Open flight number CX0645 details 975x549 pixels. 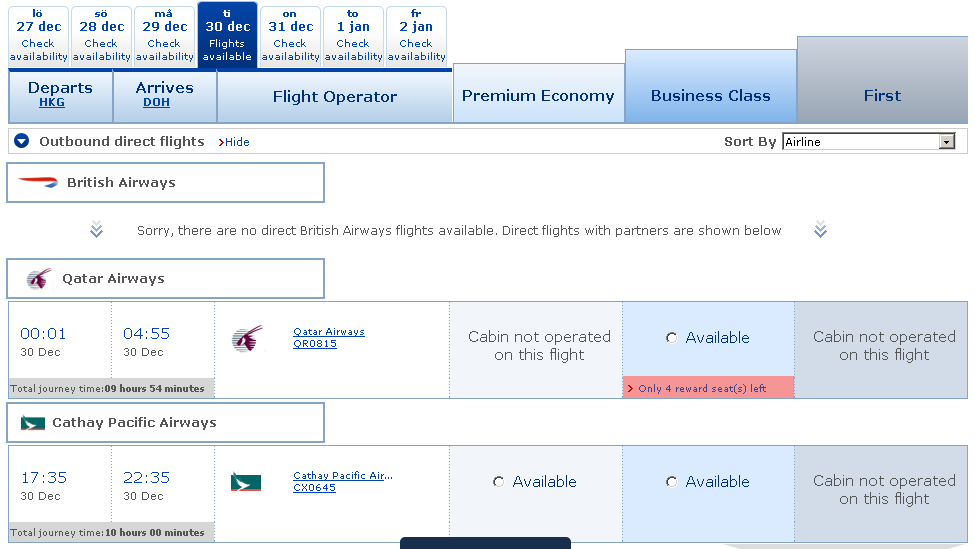click(314, 488)
